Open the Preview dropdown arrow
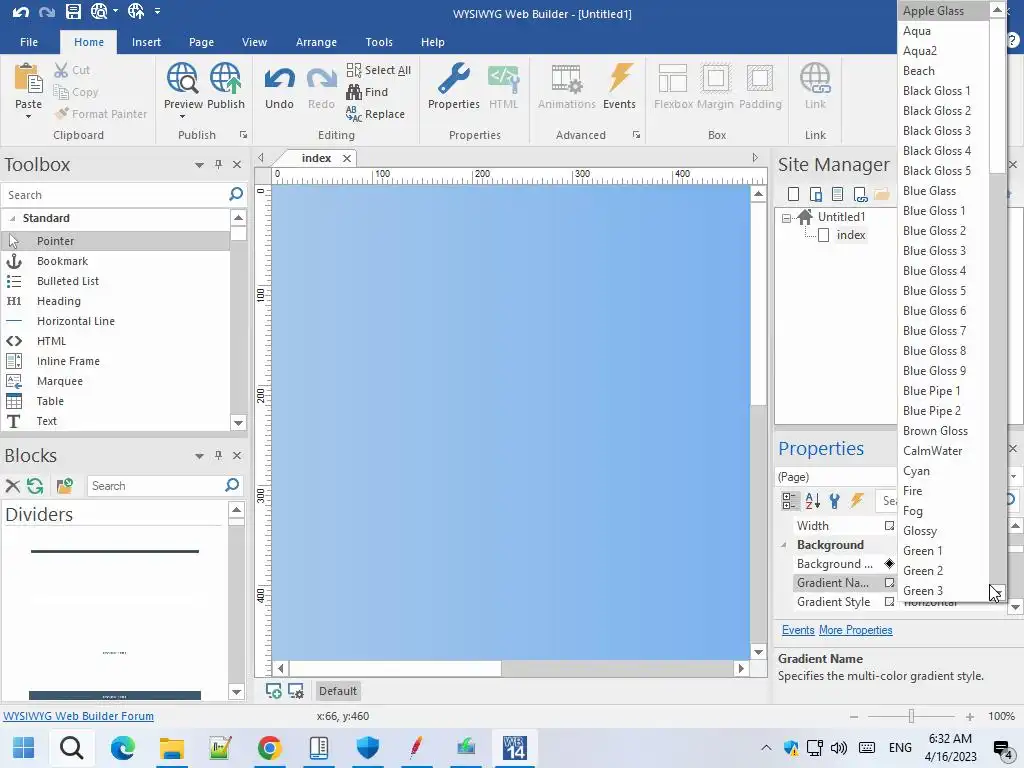 tap(183, 117)
